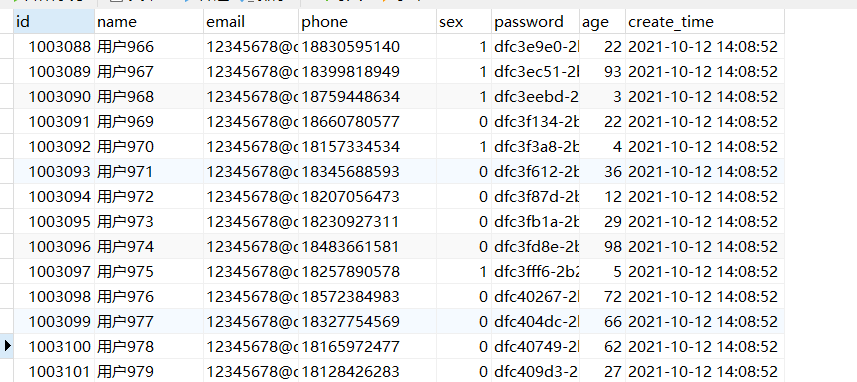Select the name column header
857x382 pixels.
(149, 22)
